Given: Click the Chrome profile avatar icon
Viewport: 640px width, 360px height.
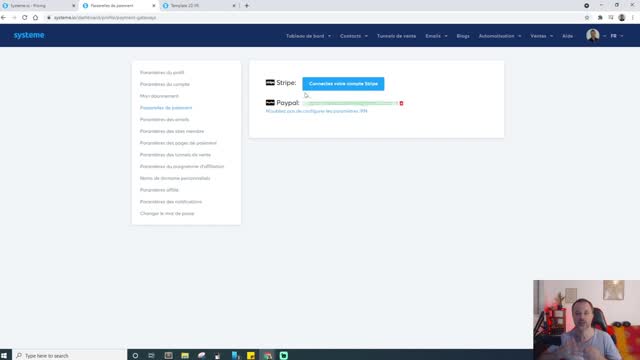Looking at the screenshot, I should (x=622, y=18).
